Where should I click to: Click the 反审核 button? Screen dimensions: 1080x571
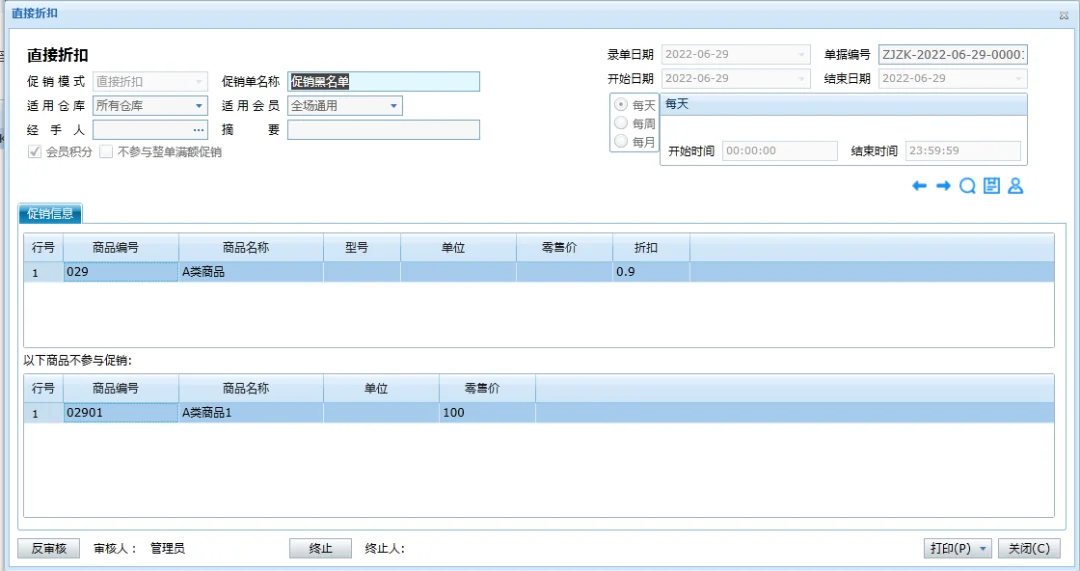coord(49,548)
